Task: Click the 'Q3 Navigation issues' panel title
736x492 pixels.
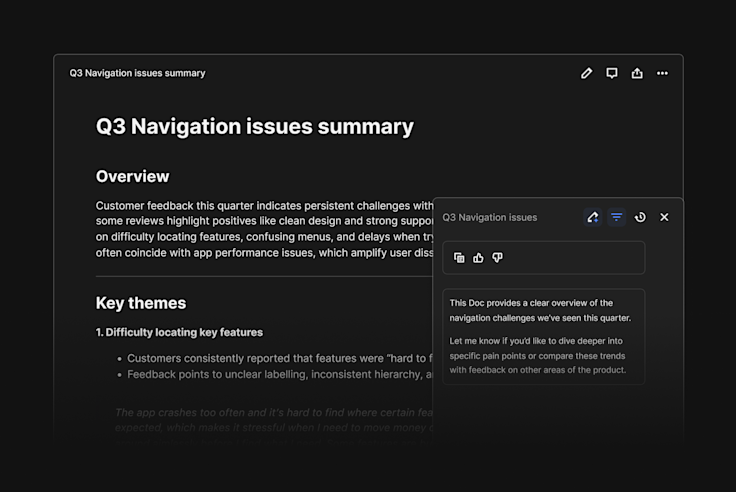Action: pyautogui.click(x=490, y=217)
